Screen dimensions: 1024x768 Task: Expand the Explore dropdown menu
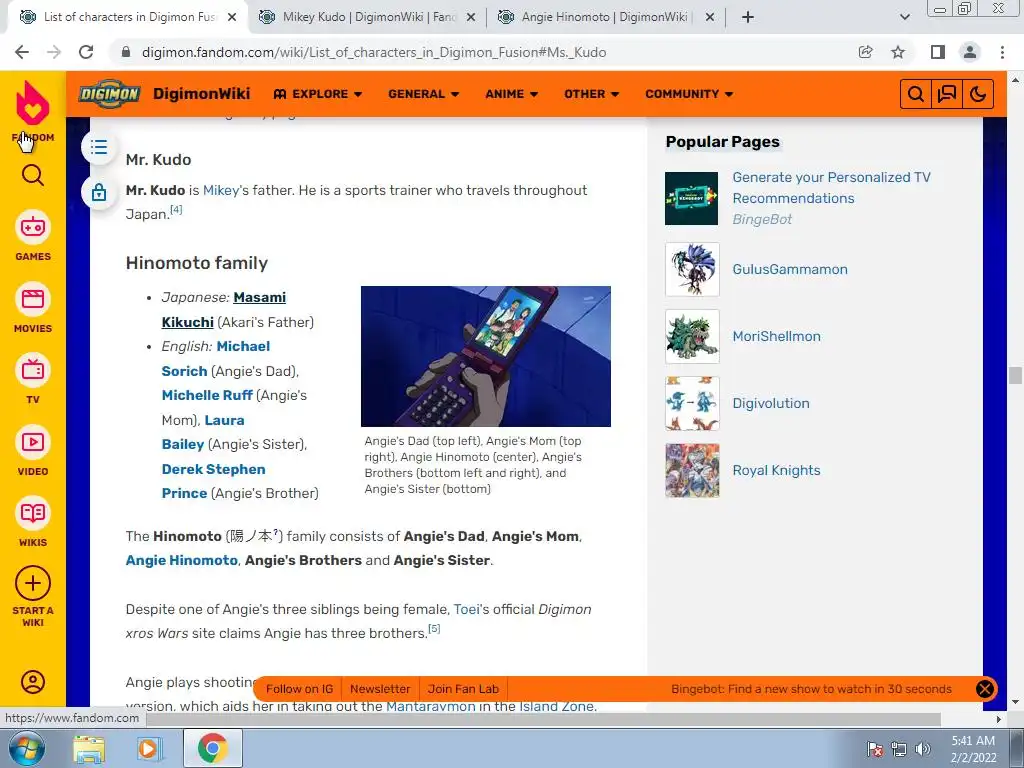[x=317, y=94]
